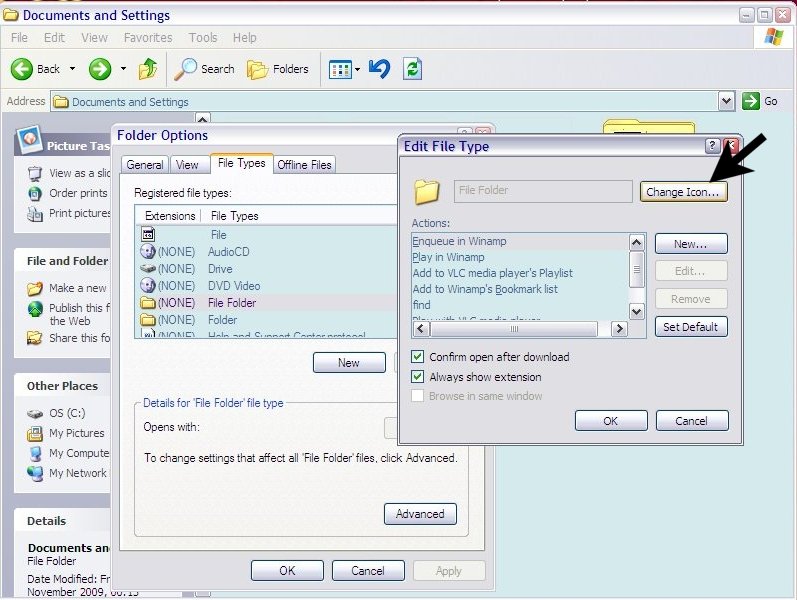Viewport: 797px width, 600px height.
Task: Click New button under registered file types
Action: tap(349, 363)
